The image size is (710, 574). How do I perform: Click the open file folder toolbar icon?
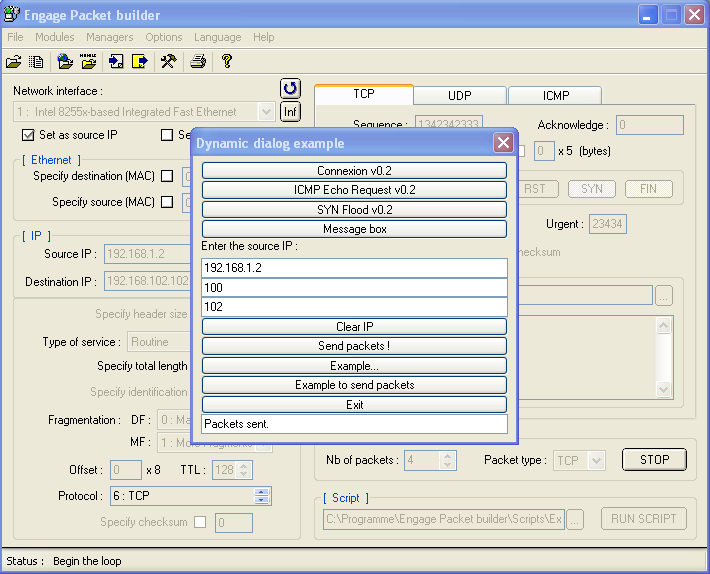tap(13, 61)
